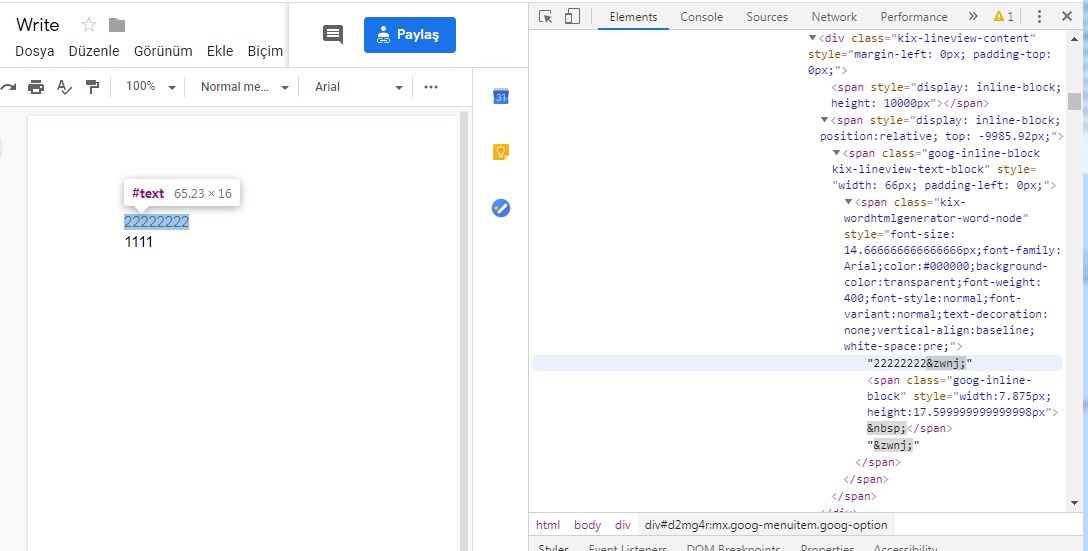Image resolution: width=1088 pixels, height=551 pixels.
Task: Select html in the breadcrumb bar
Action: 548,525
